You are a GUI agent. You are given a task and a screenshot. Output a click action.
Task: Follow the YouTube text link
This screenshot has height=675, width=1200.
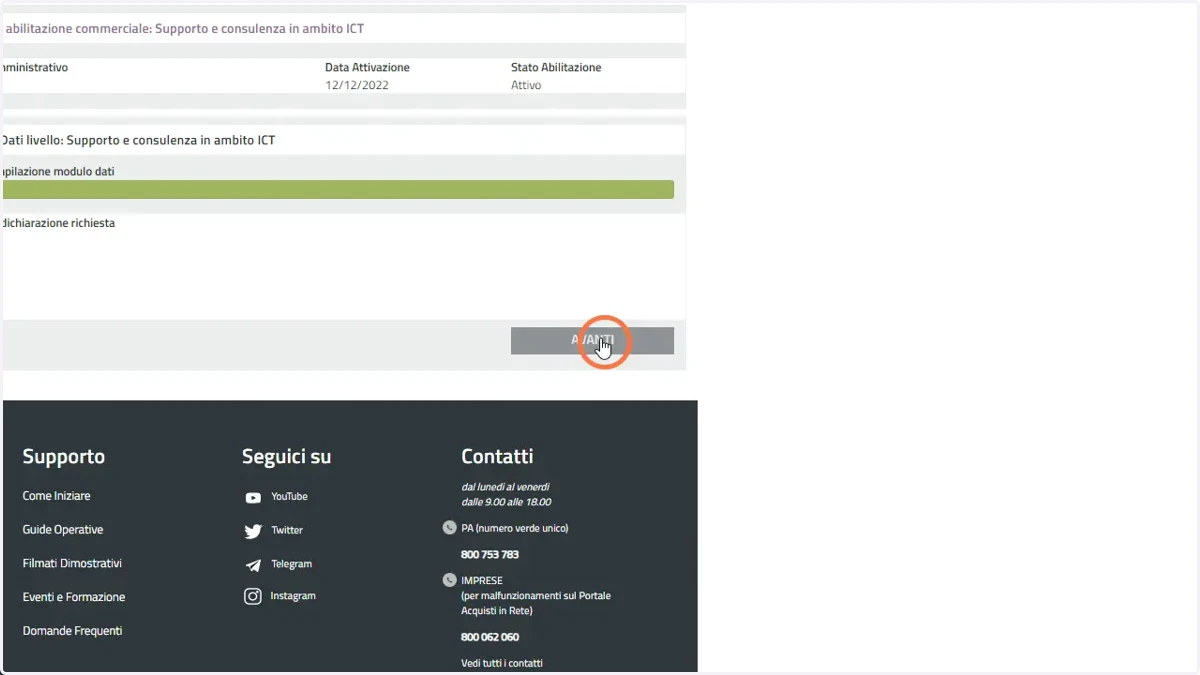[x=289, y=497]
